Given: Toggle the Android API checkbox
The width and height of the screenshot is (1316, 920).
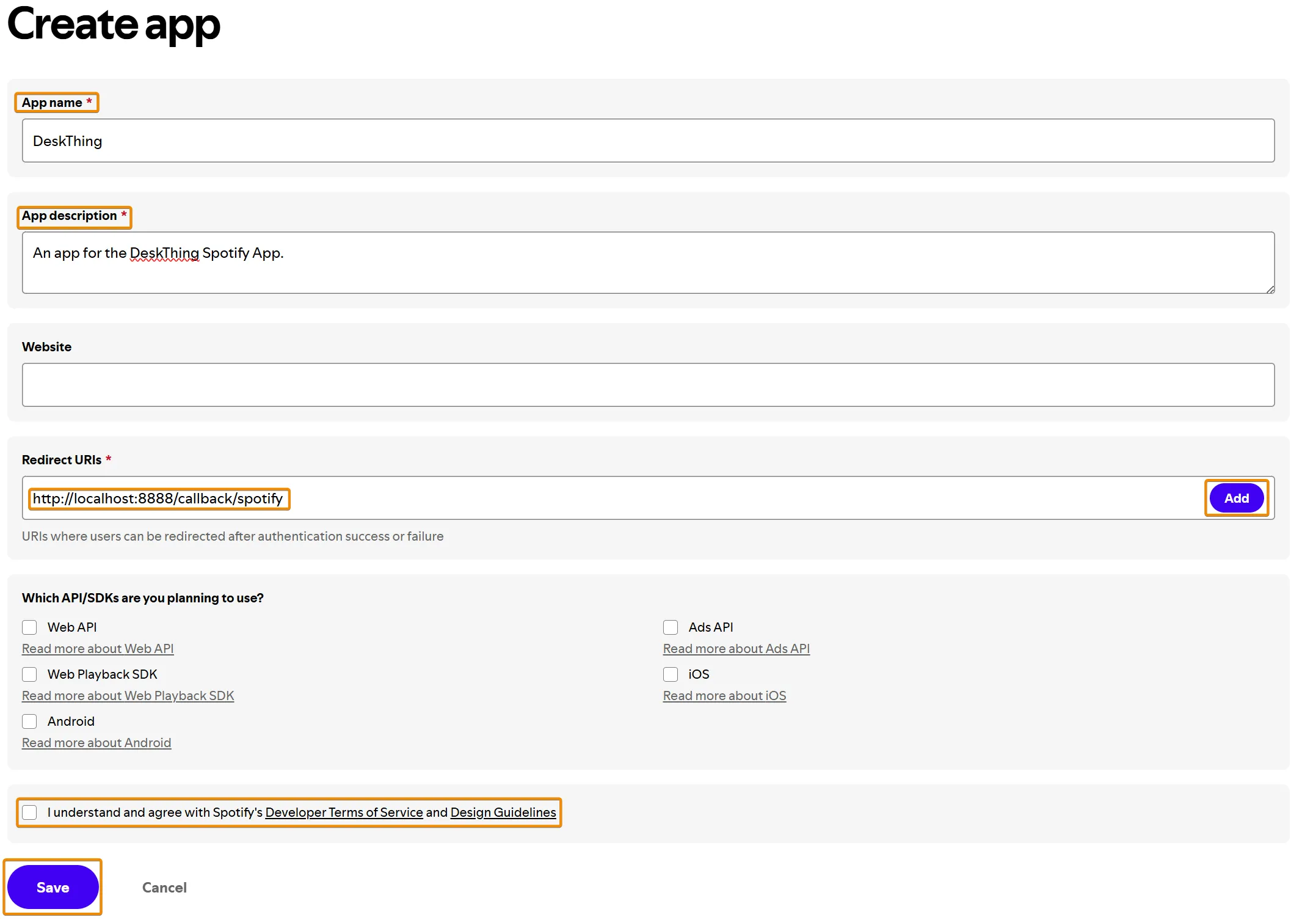Looking at the screenshot, I should coord(30,721).
